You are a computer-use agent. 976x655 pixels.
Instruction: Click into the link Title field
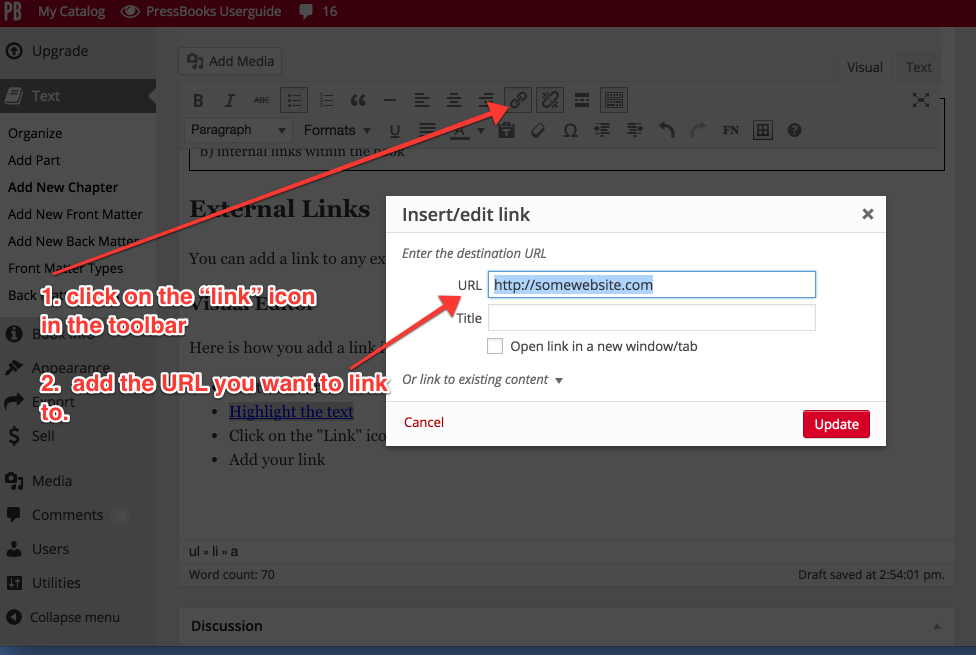[x=652, y=318]
